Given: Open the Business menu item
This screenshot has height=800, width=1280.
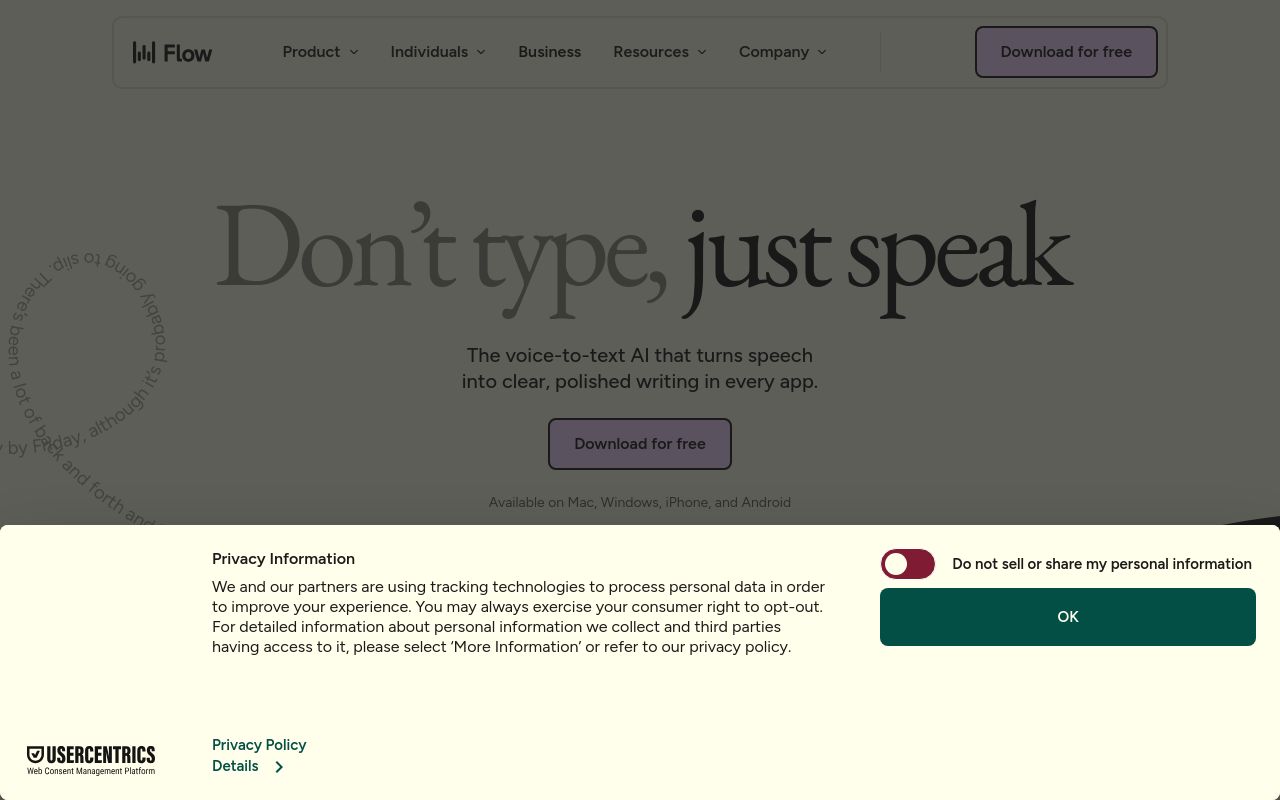Looking at the screenshot, I should 549,52.
